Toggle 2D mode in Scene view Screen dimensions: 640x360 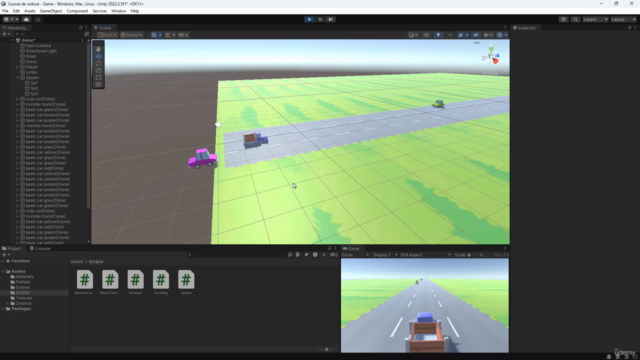pos(426,35)
